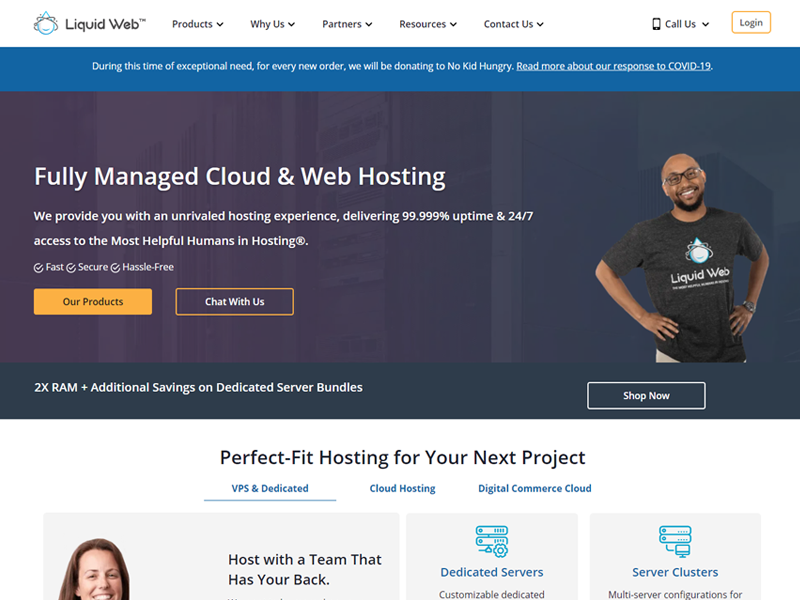Viewport: 800px width, 600px height.
Task: Click the Liquid Web logo on the t-shirt
Action: (x=699, y=263)
